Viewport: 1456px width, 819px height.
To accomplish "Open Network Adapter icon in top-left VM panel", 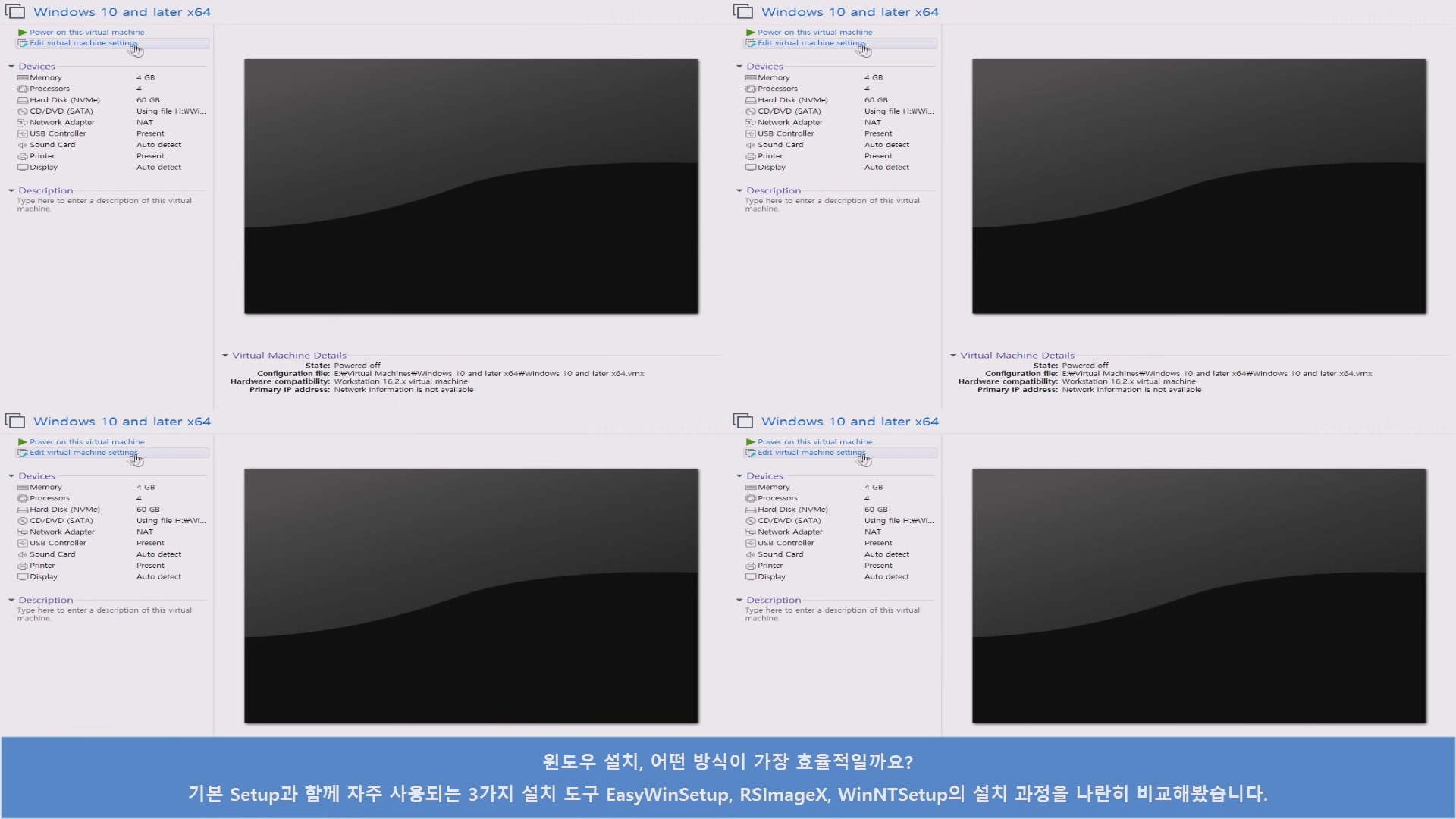I will (x=23, y=122).
